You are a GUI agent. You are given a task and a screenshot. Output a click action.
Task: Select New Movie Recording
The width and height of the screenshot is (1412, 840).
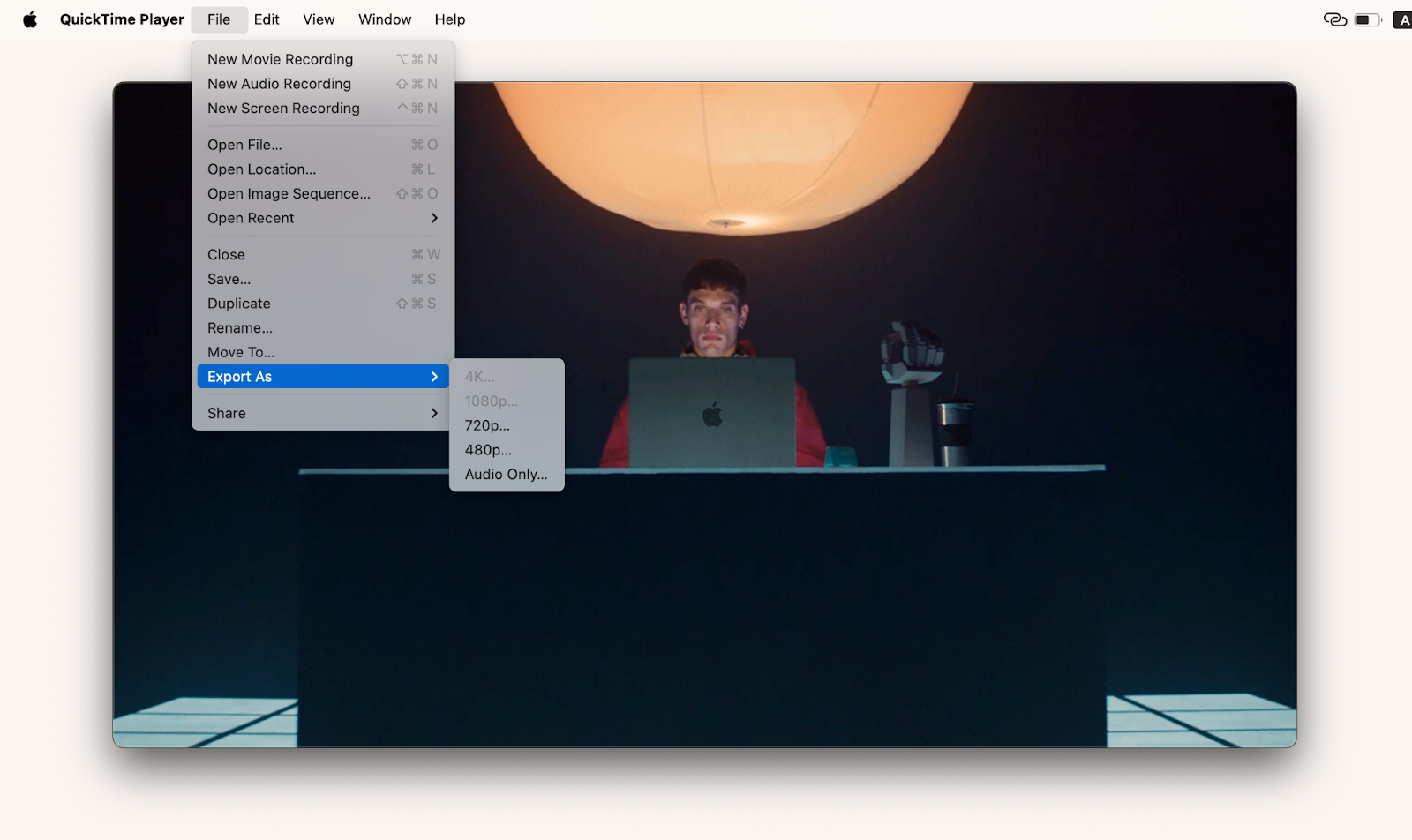[279, 59]
